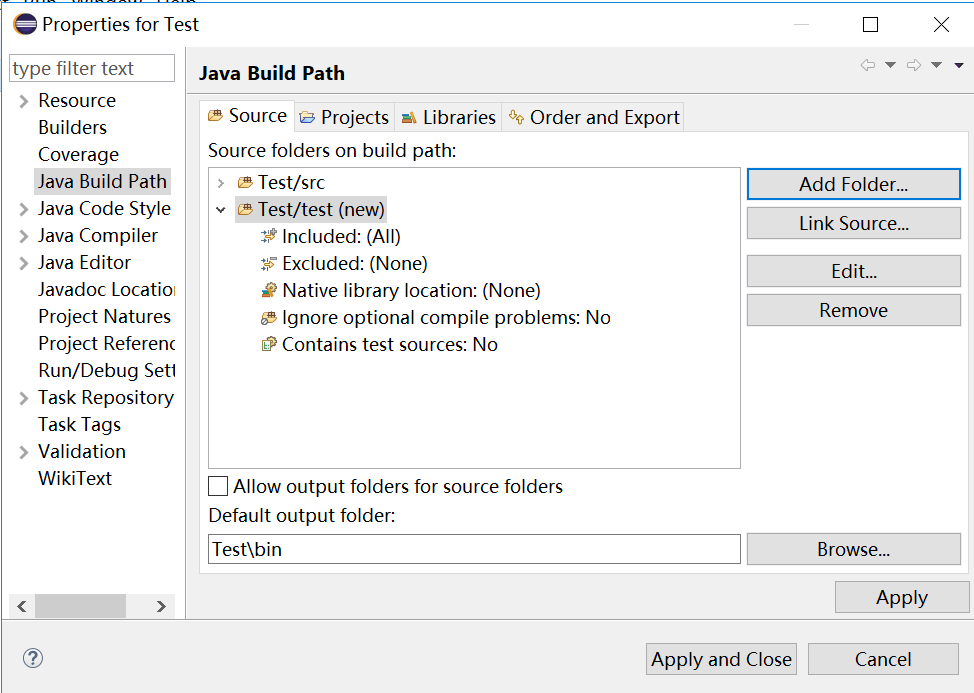Collapse the Test/test (new) folder node
Image resolution: width=974 pixels, height=693 pixels.
(x=221, y=210)
